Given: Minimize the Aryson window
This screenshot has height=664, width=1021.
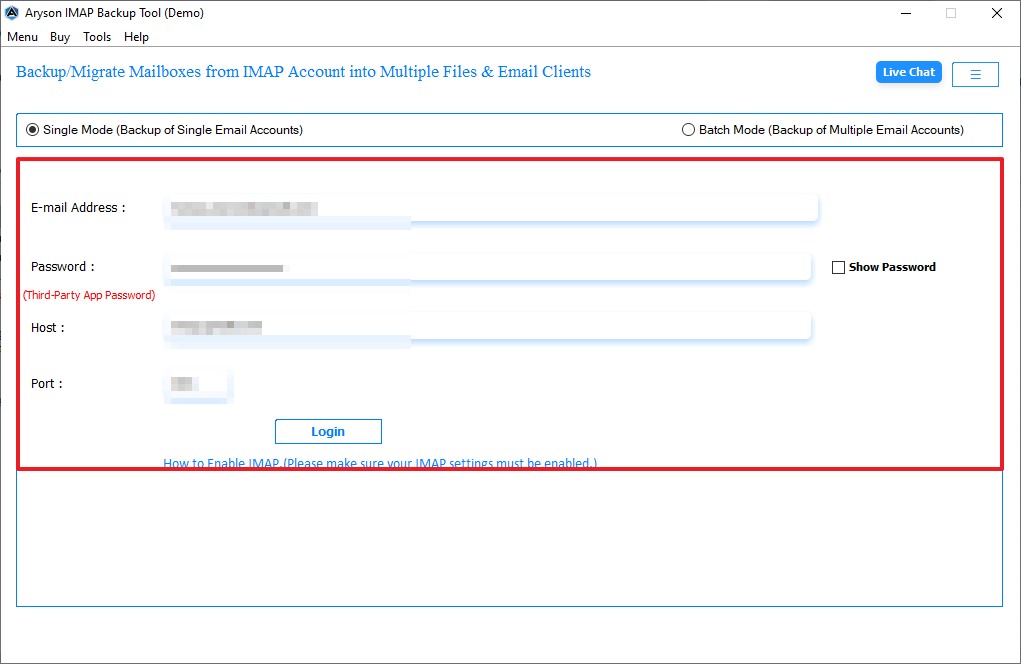Looking at the screenshot, I should click(906, 13).
